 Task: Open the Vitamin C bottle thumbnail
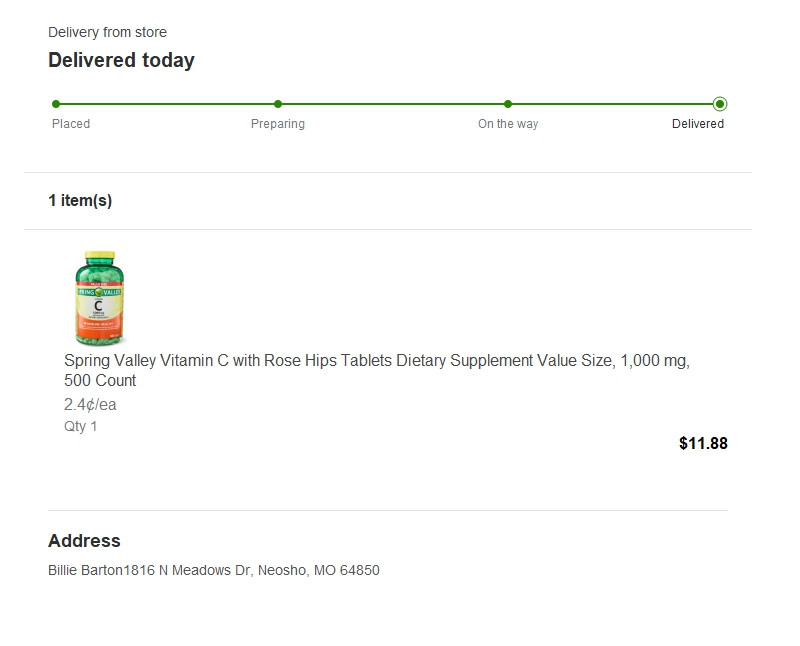tap(99, 298)
